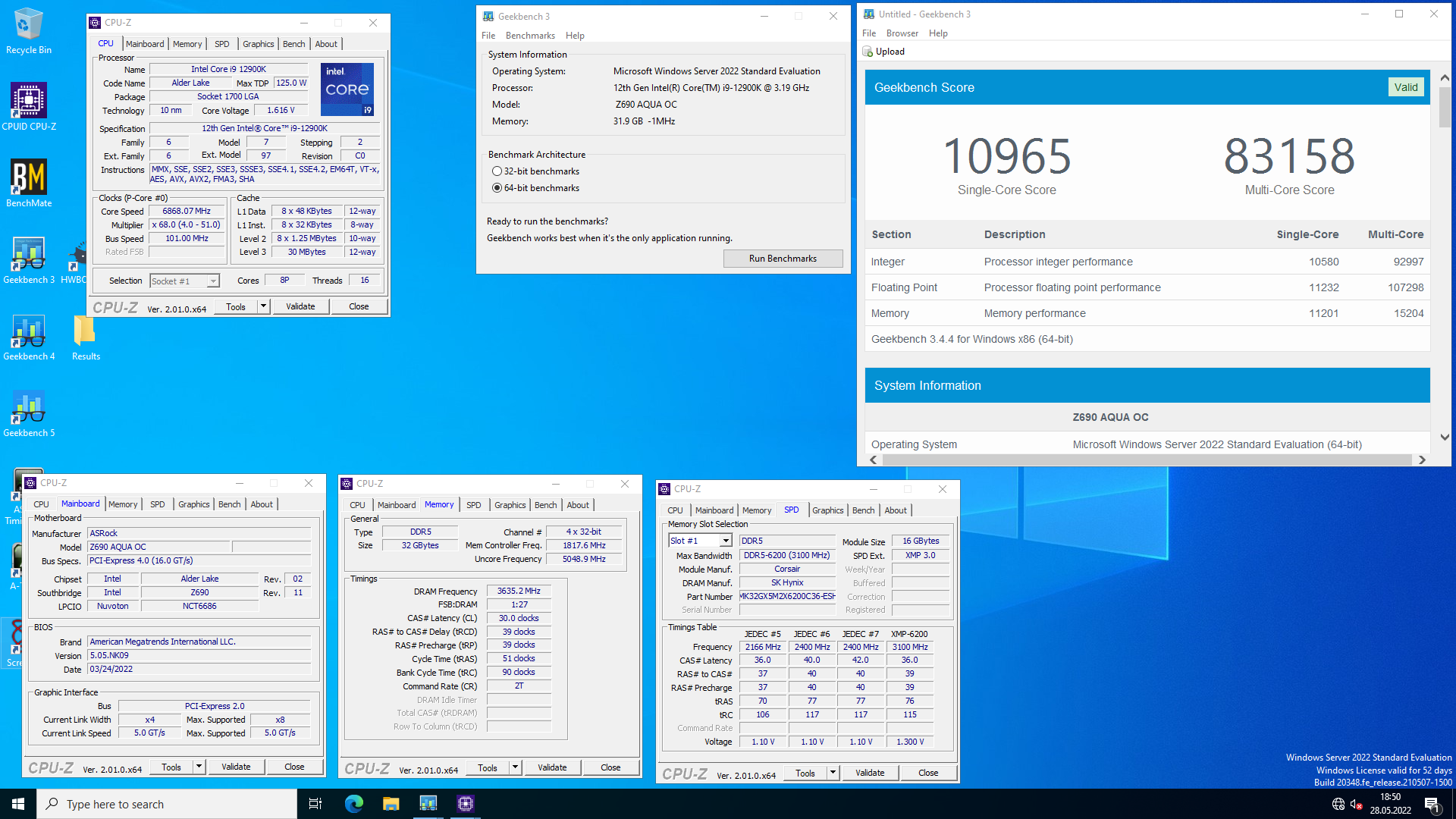Click the Multi-Core Score 83158
Viewport: 1456px width, 819px height.
[x=1289, y=156]
